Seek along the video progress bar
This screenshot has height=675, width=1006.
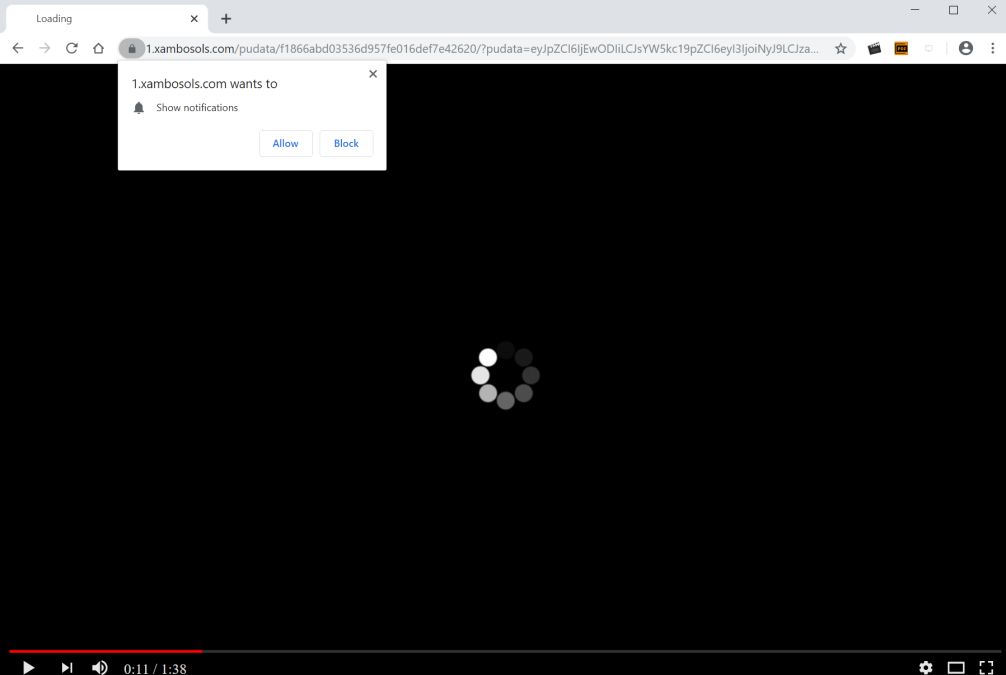tap(505, 651)
